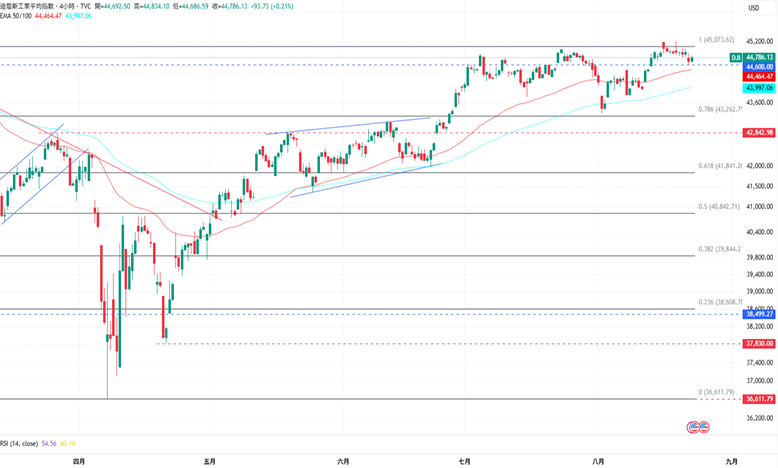Click the 六月 label on time axis
The width and height of the screenshot is (778, 468).
[343, 462]
